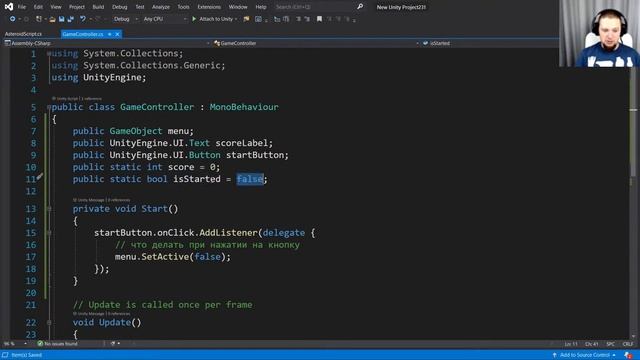This screenshot has height=360, width=640.
Task: Focus the Search (Ctrl+Q) box
Action: coord(314,7)
